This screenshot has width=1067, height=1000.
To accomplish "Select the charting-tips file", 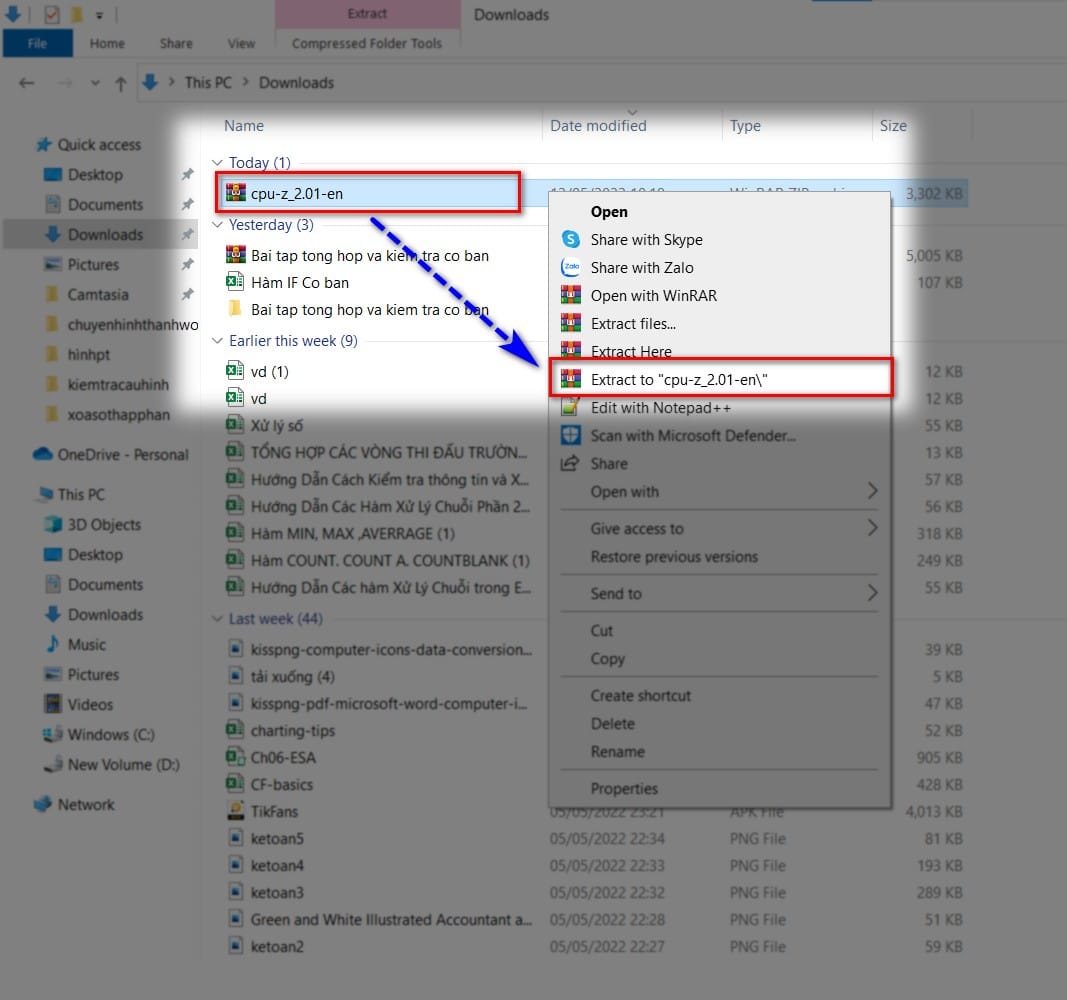I will coord(293,731).
